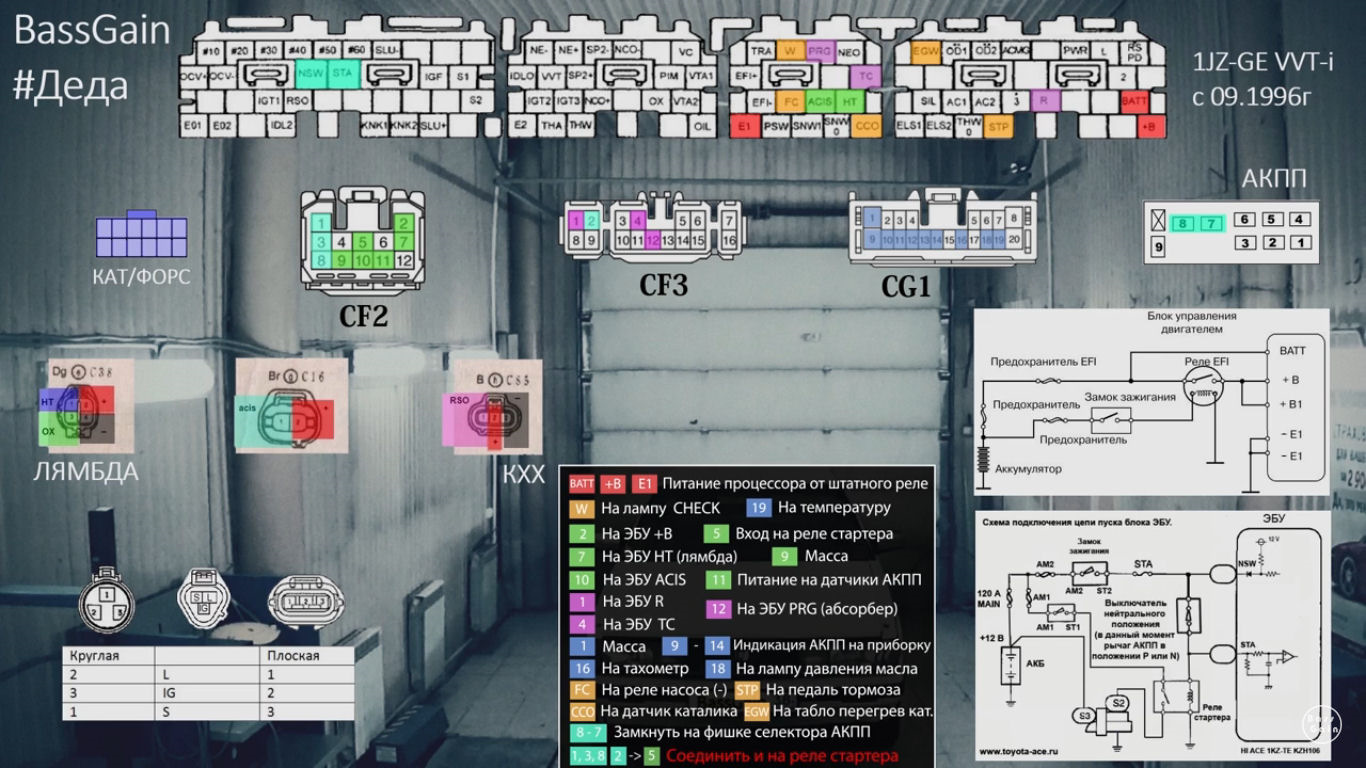Select the "Плоская" table header
The image size is (1366, 768).
[x=293, y=656]
